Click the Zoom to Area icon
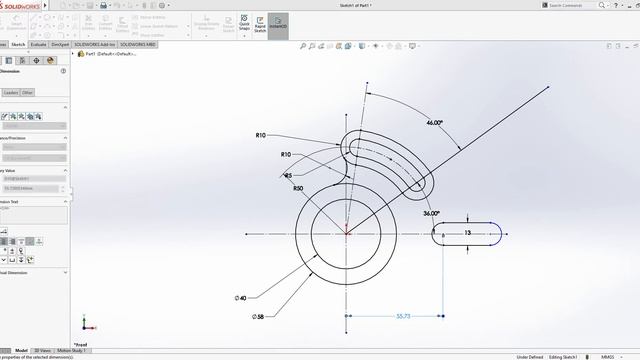 [x=312, y=46]
